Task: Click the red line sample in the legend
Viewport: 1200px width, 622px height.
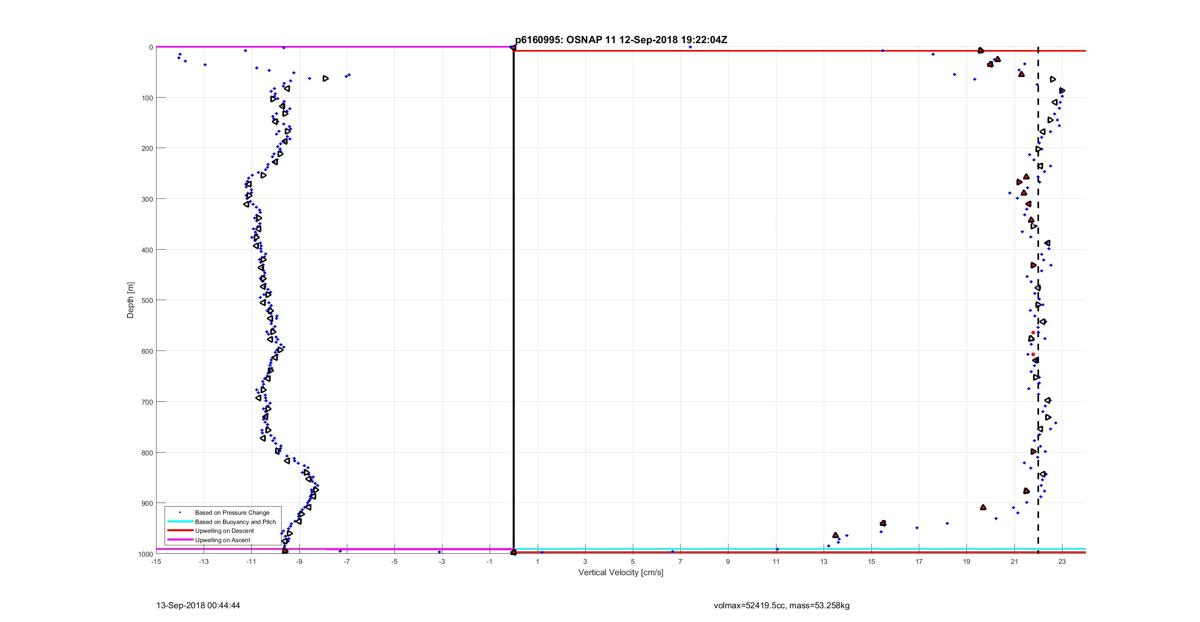Action: click(179, 531)
